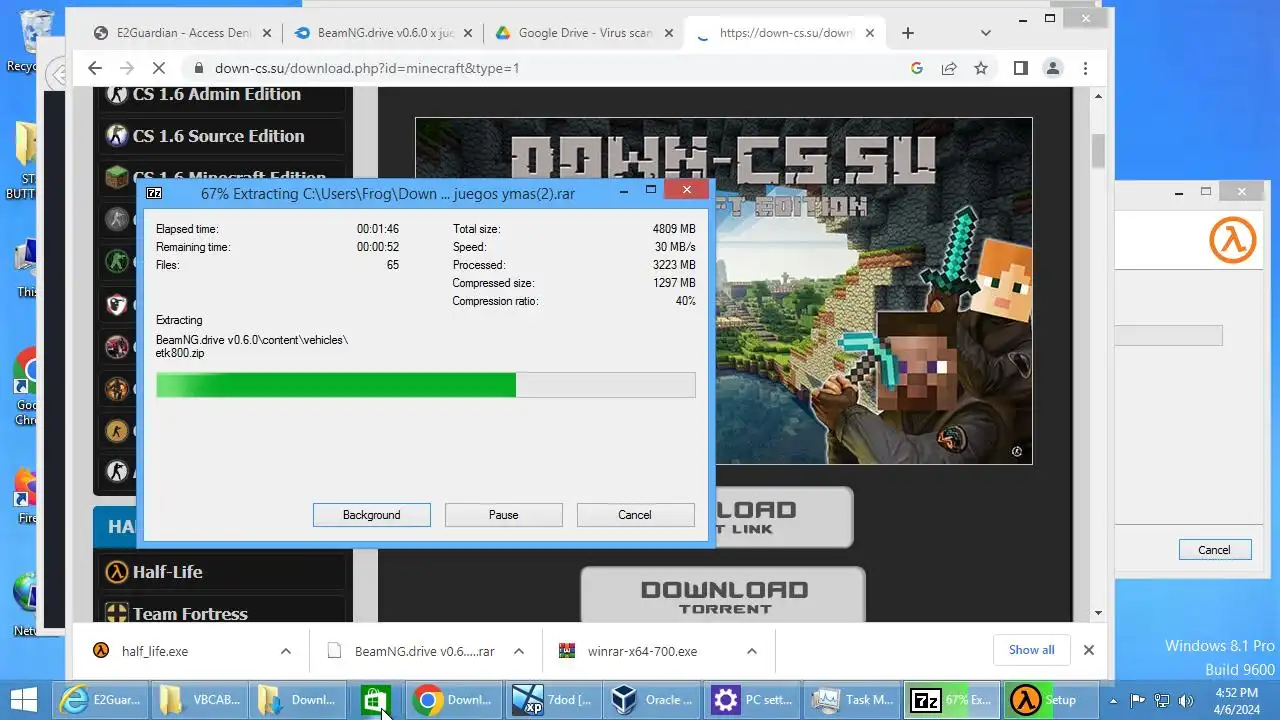Open a new tab with plus button
1280x720 pixels.
(x=907, y=33)
